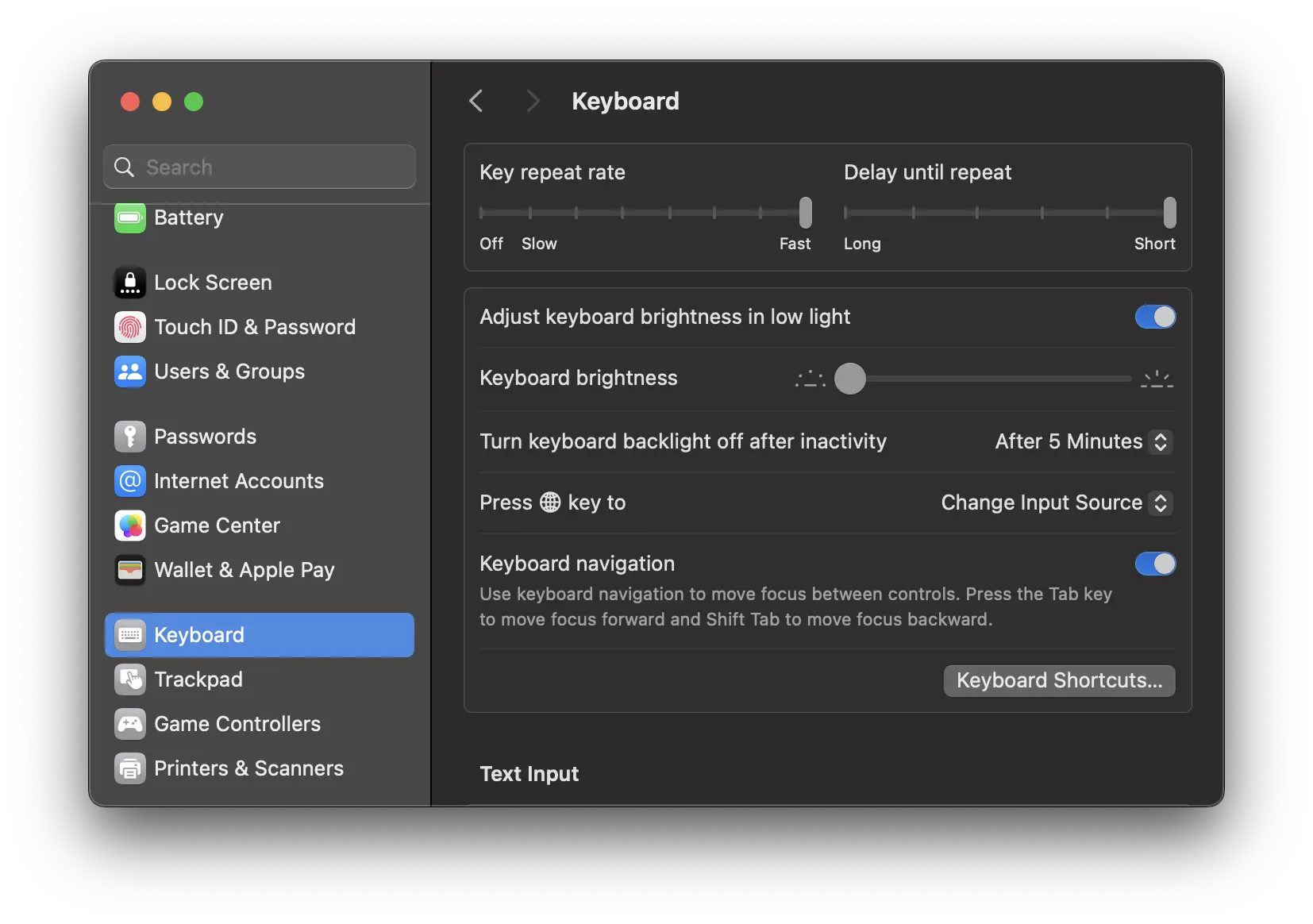
Task: Open the After 5 Minutes backlight dropdown
Action: 1081,442
